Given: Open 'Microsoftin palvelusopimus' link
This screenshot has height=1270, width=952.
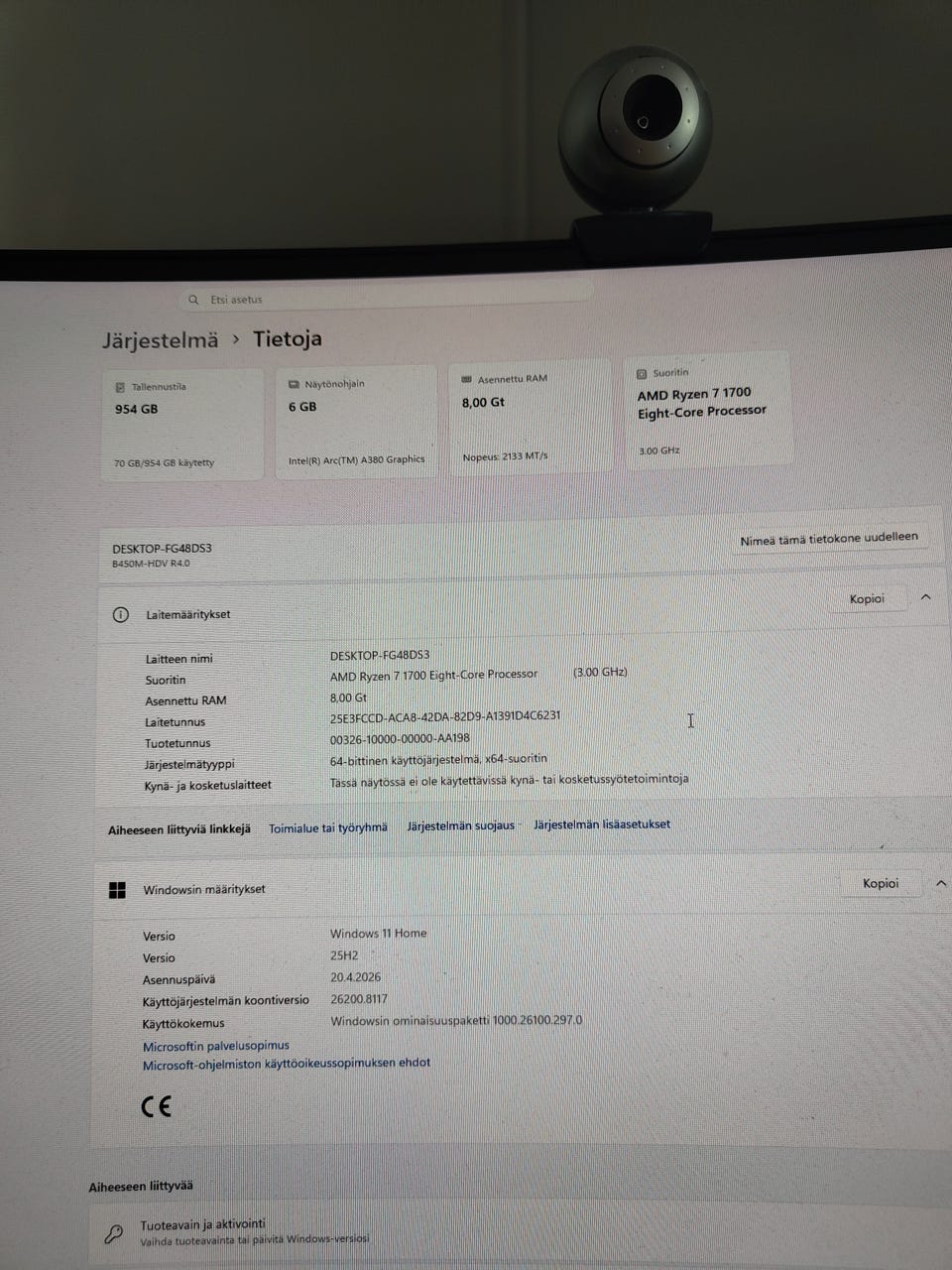Looking at the screenshot, I should [x=216, y=1046].
